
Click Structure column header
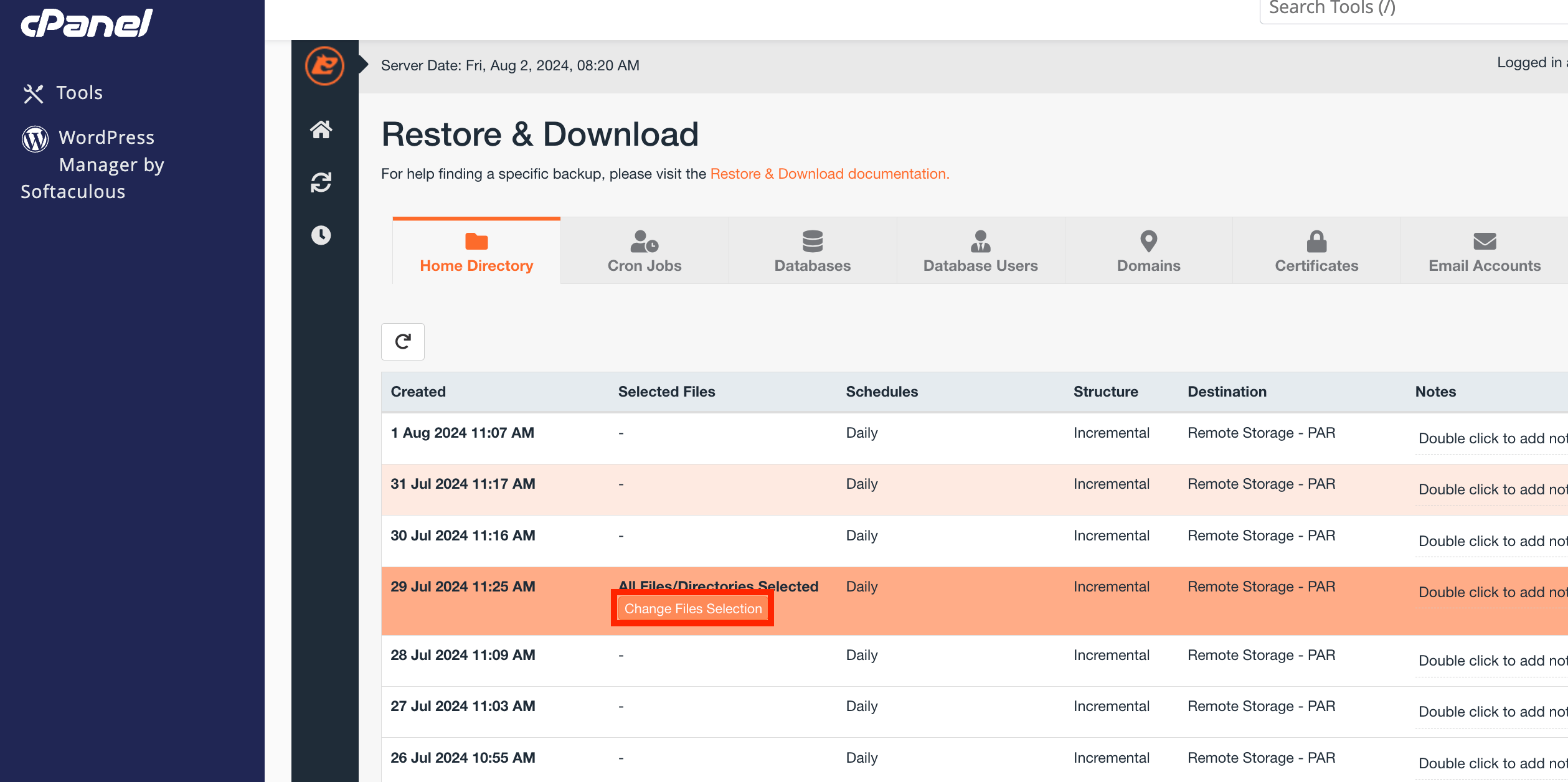coord(1105,392)
